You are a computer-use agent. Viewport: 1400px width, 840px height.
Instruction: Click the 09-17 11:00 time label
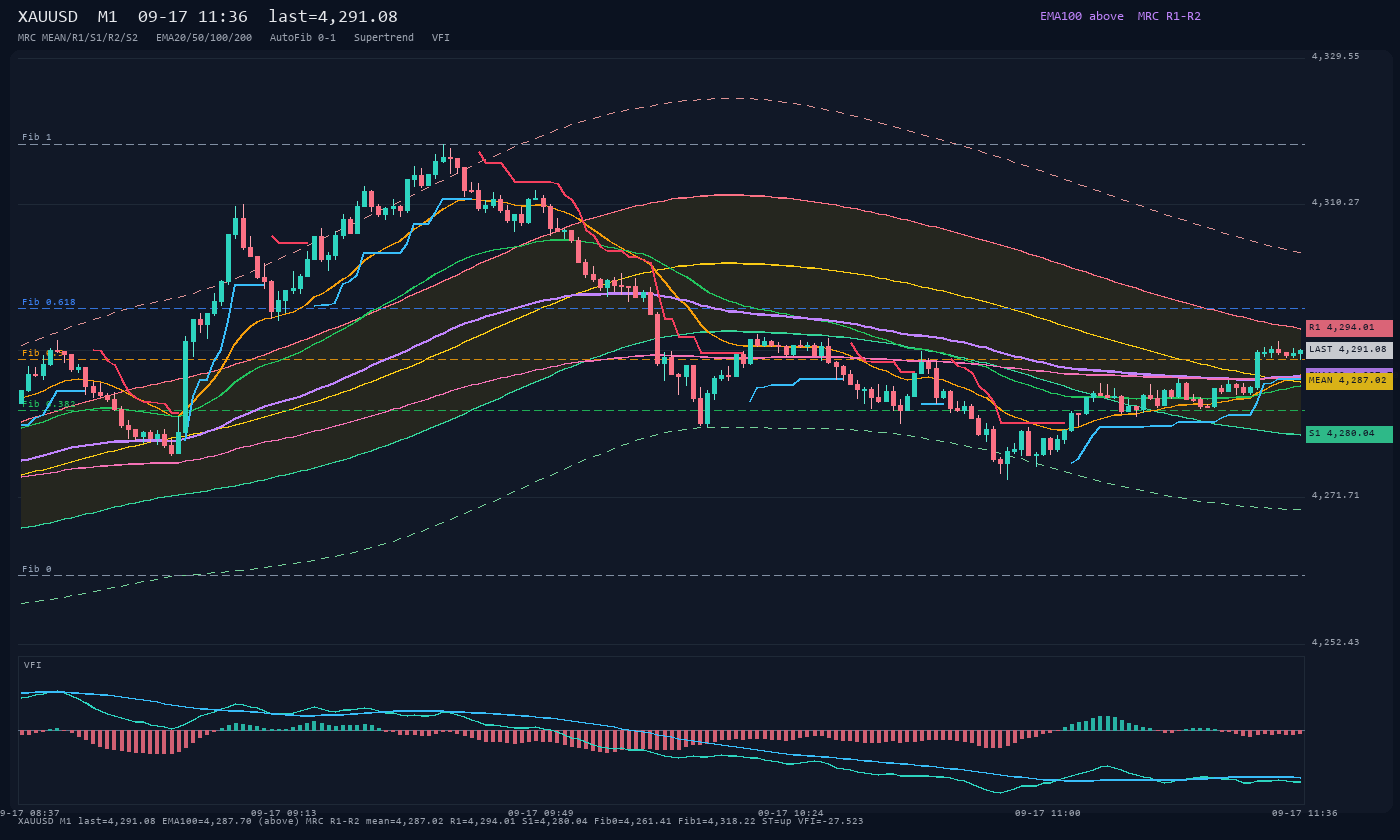(1047, 813)
